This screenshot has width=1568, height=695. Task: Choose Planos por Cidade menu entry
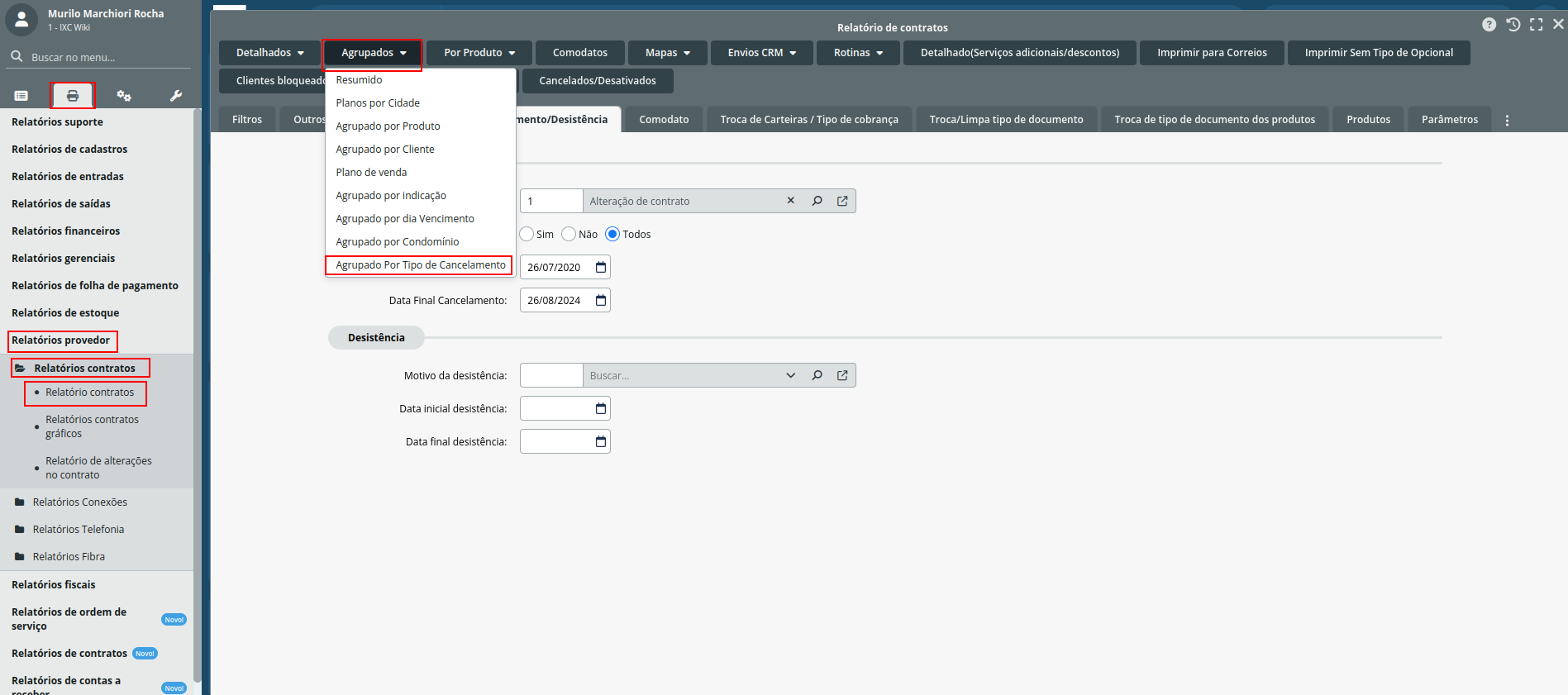(378, 103)
